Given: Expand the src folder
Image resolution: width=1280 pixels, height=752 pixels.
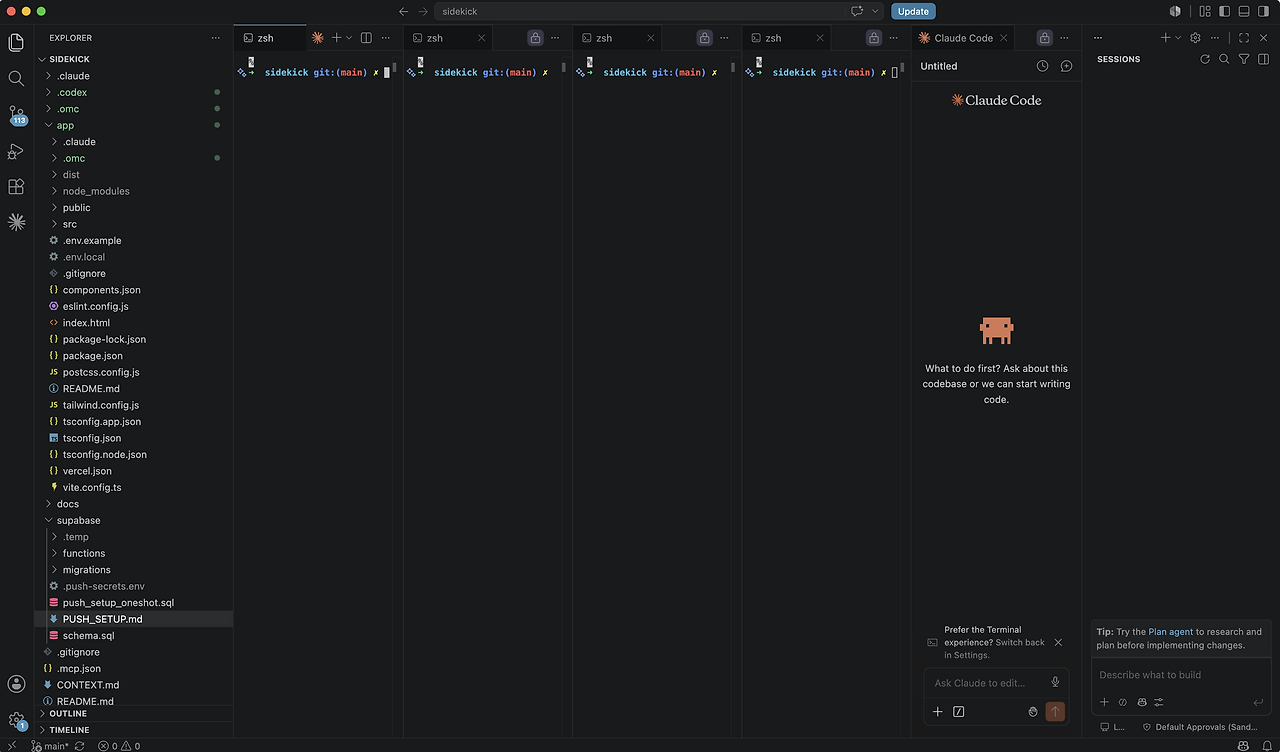Looking at the screenshot, I should (x=134, y=224).
